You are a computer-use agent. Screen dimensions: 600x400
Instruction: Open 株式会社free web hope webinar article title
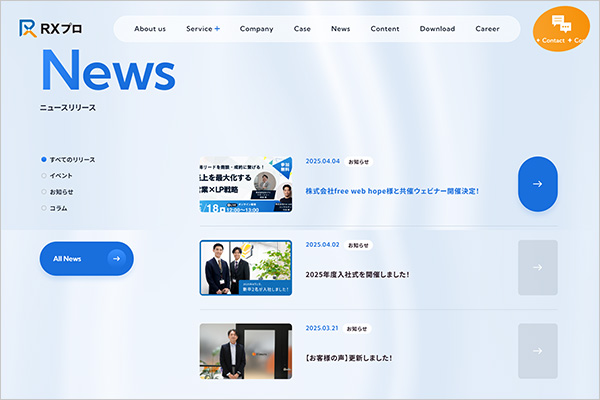click(392, 191)
